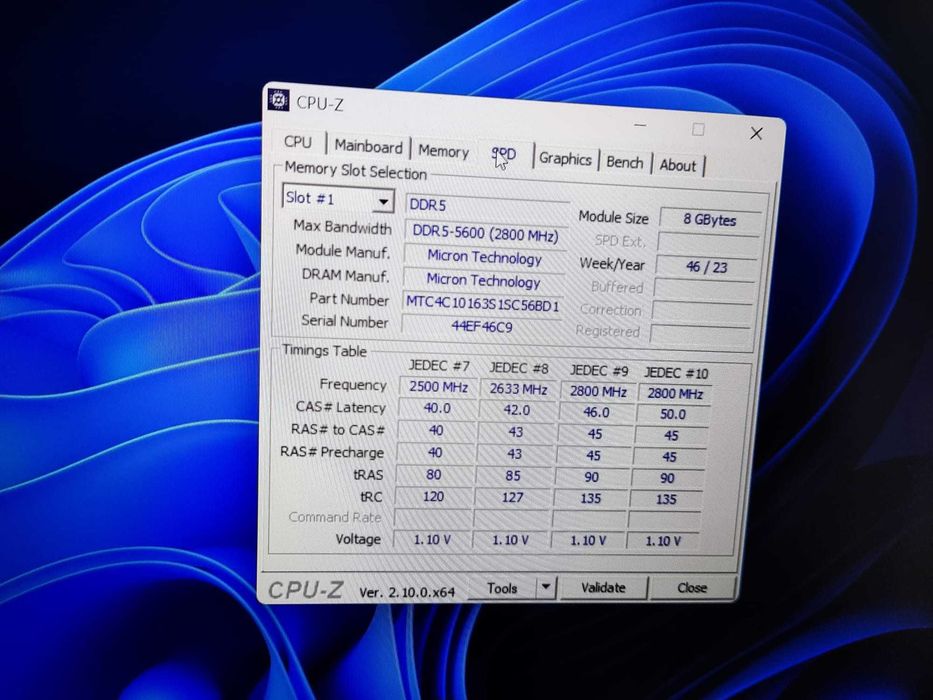The image size is (933, 700).
Task: Click the empty Correction field
Action: (x=703, y=312)
